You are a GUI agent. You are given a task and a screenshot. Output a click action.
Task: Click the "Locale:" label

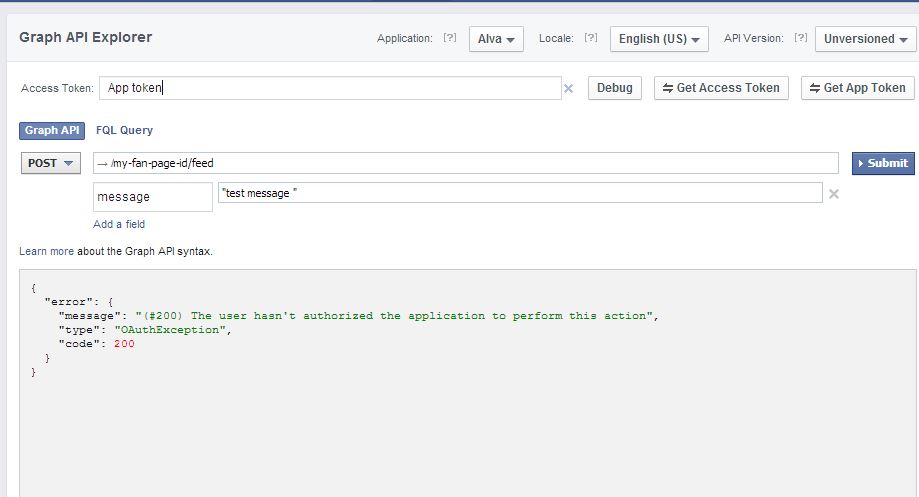[x=556, y=38]
